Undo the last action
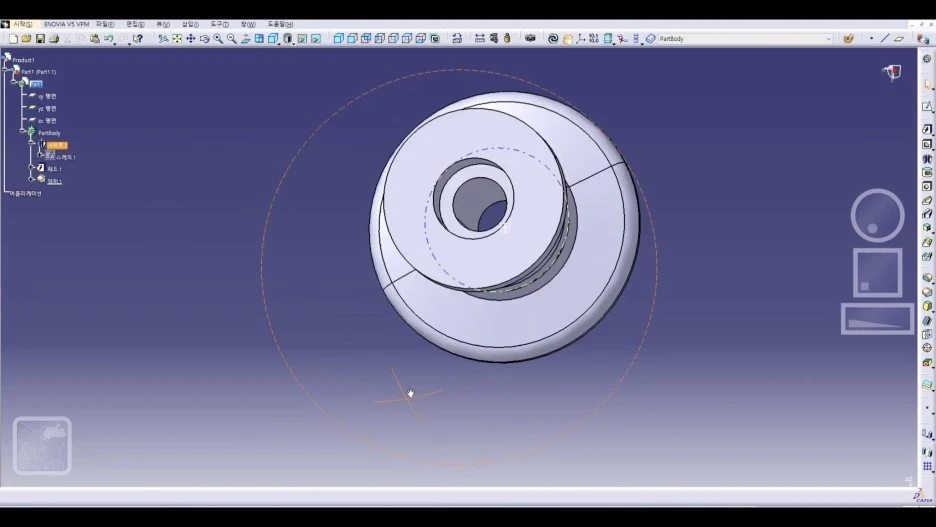This screenshot has height=527, width=936. coord(109,39)
